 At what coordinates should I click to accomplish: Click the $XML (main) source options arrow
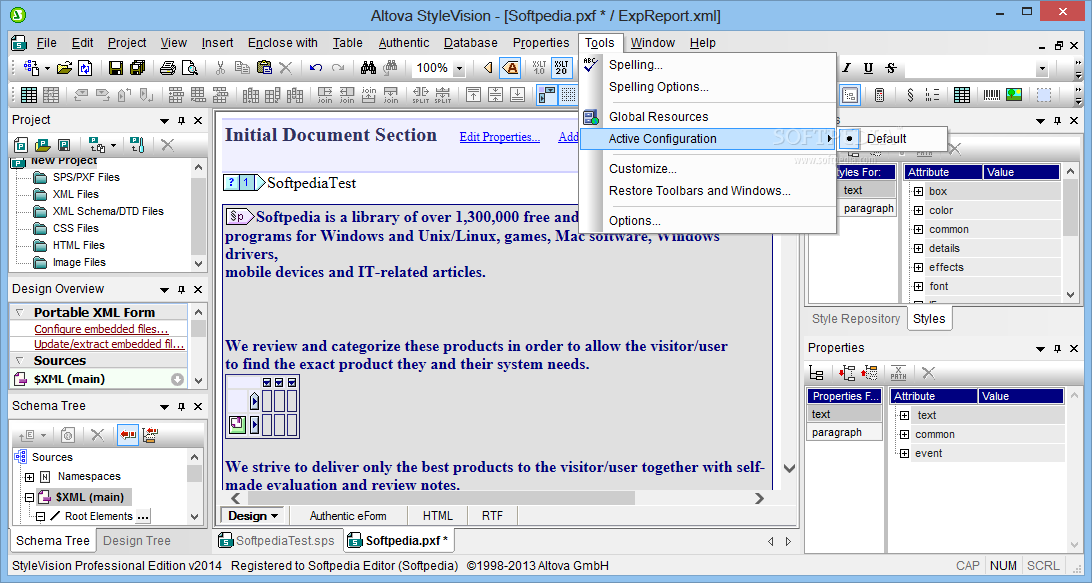click(178, 380)
